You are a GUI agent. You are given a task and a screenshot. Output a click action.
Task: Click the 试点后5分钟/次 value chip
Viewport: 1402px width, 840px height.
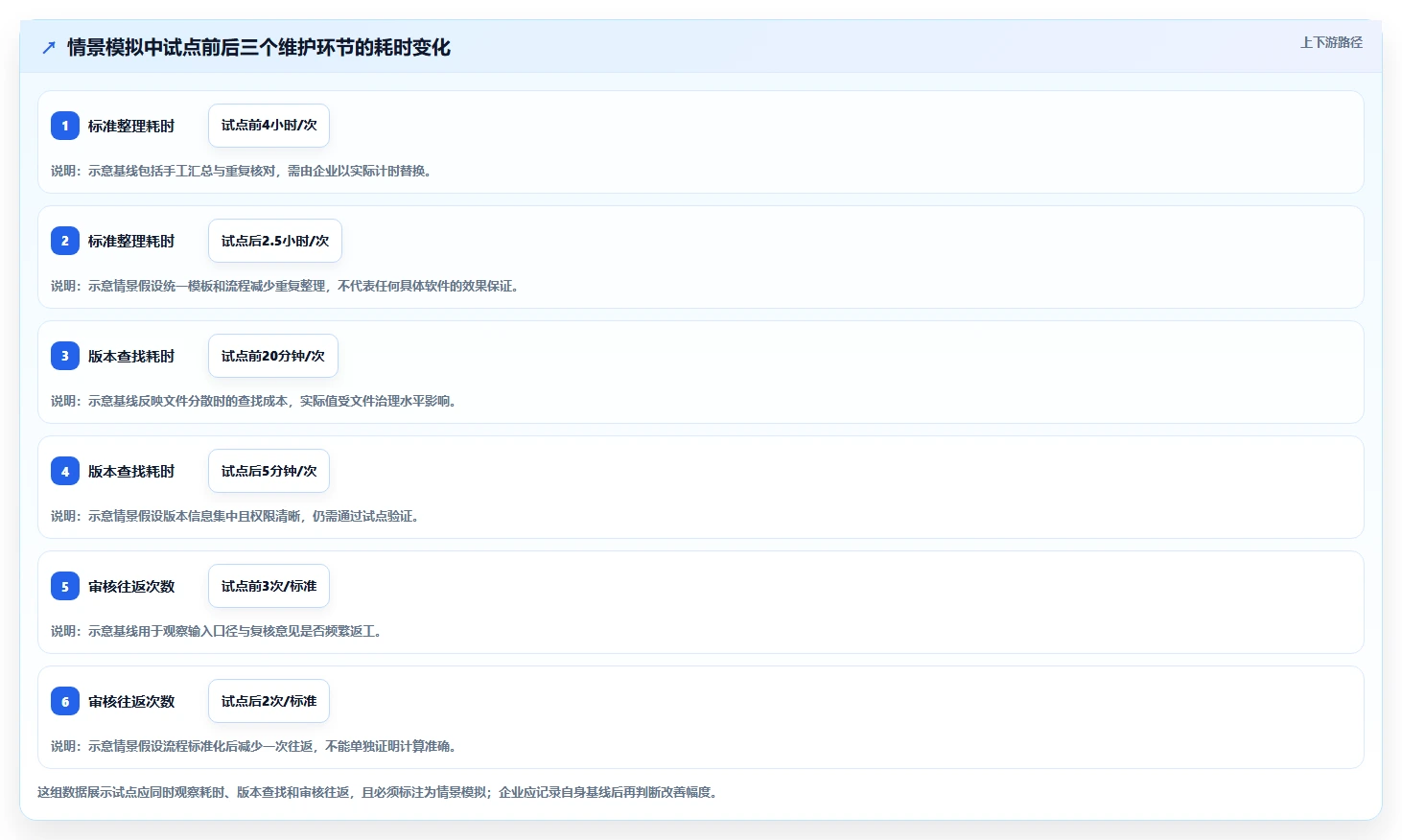269,471
